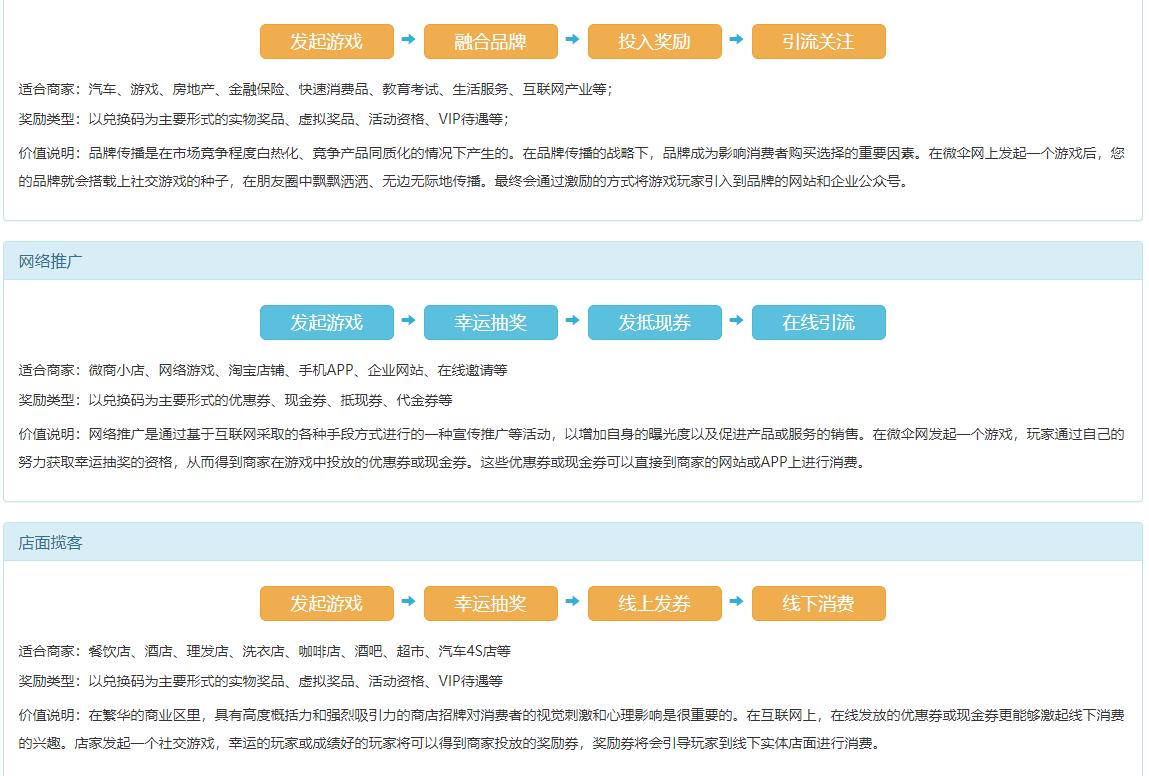Click the 线上发券 button
The height and width of the screenshot is (776, 1149).
(x=655, y=603)
